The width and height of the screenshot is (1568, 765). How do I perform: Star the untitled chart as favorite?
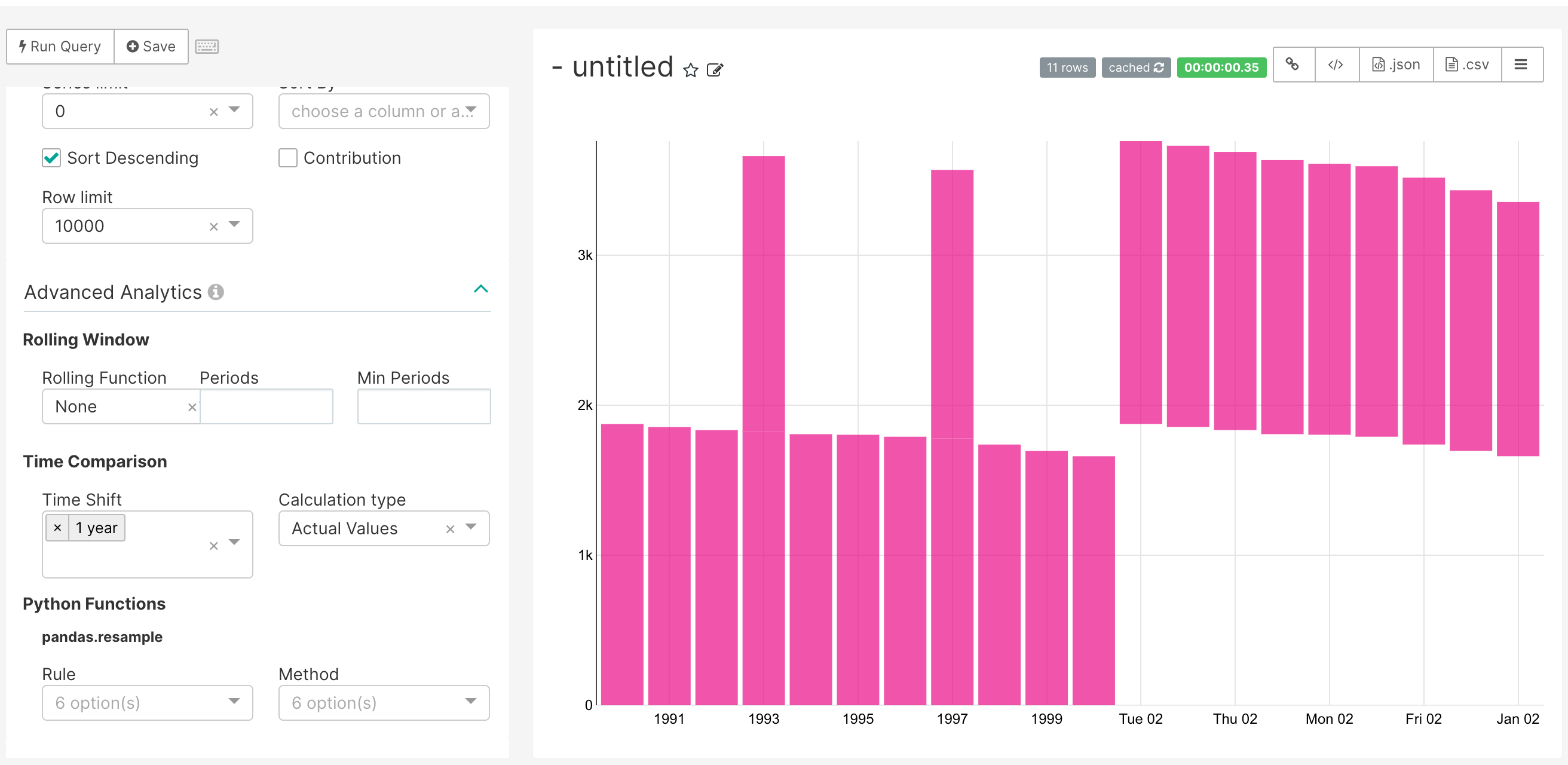(690, 71)
